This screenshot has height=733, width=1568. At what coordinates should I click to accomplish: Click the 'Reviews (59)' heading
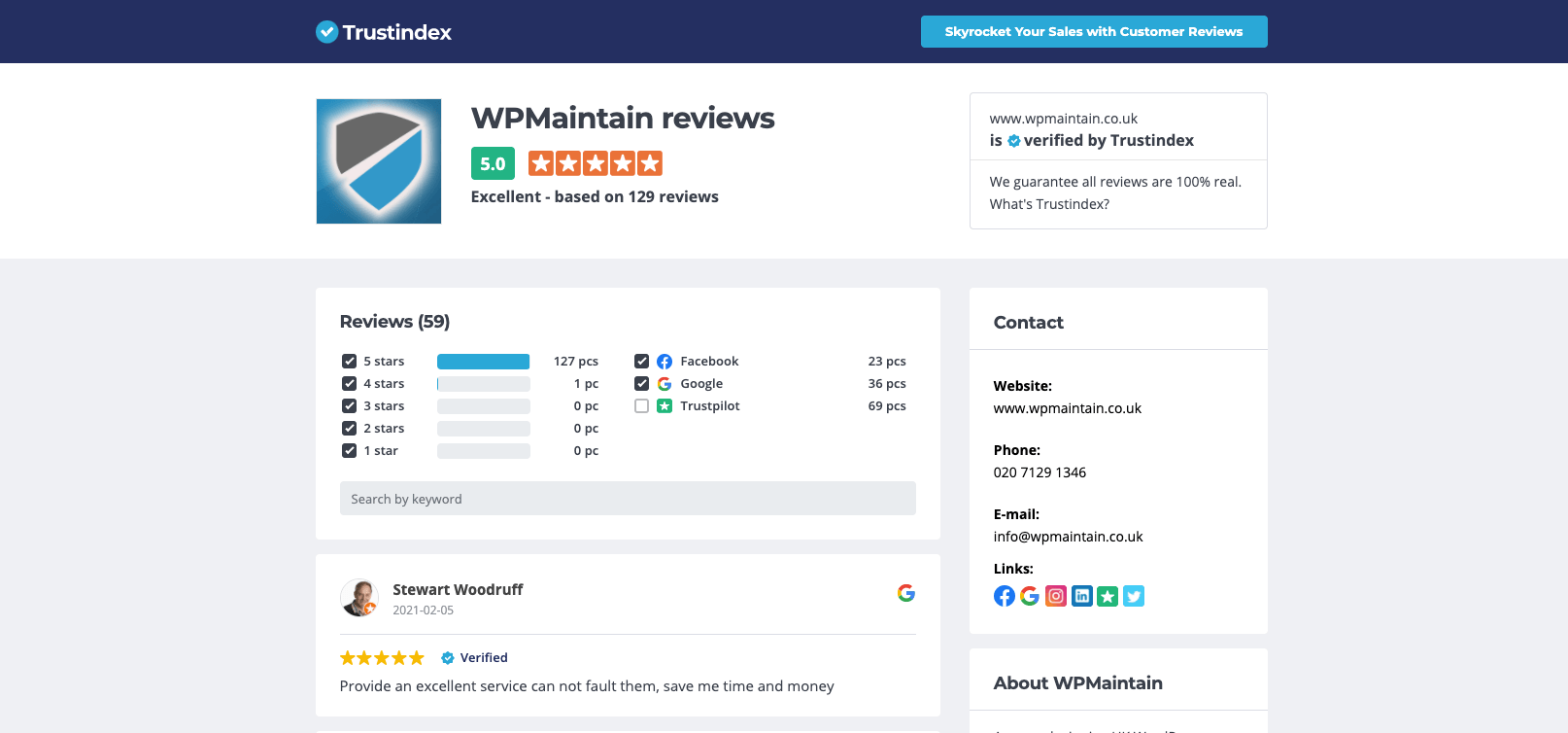(x=394, y=322)
